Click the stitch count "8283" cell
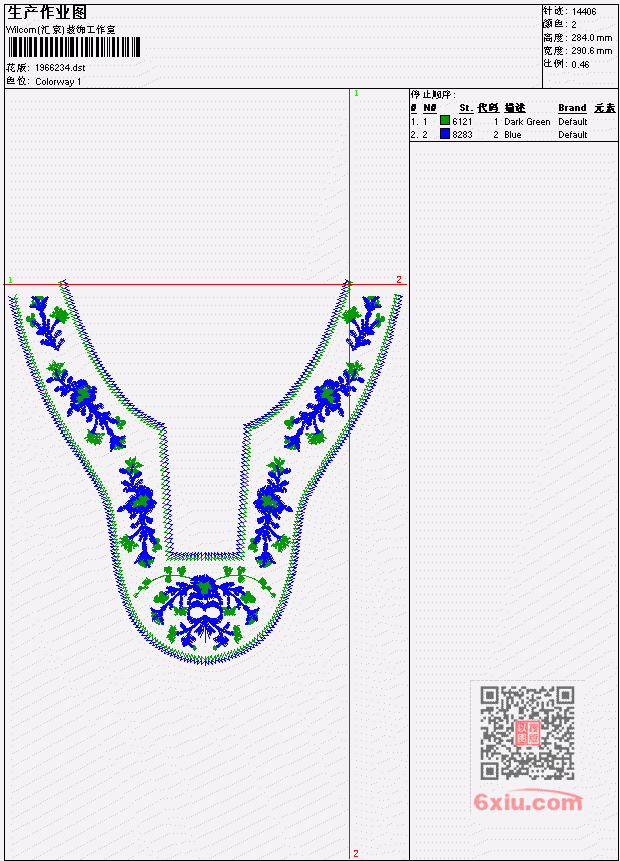620x861 pixels. click(462, 135)
